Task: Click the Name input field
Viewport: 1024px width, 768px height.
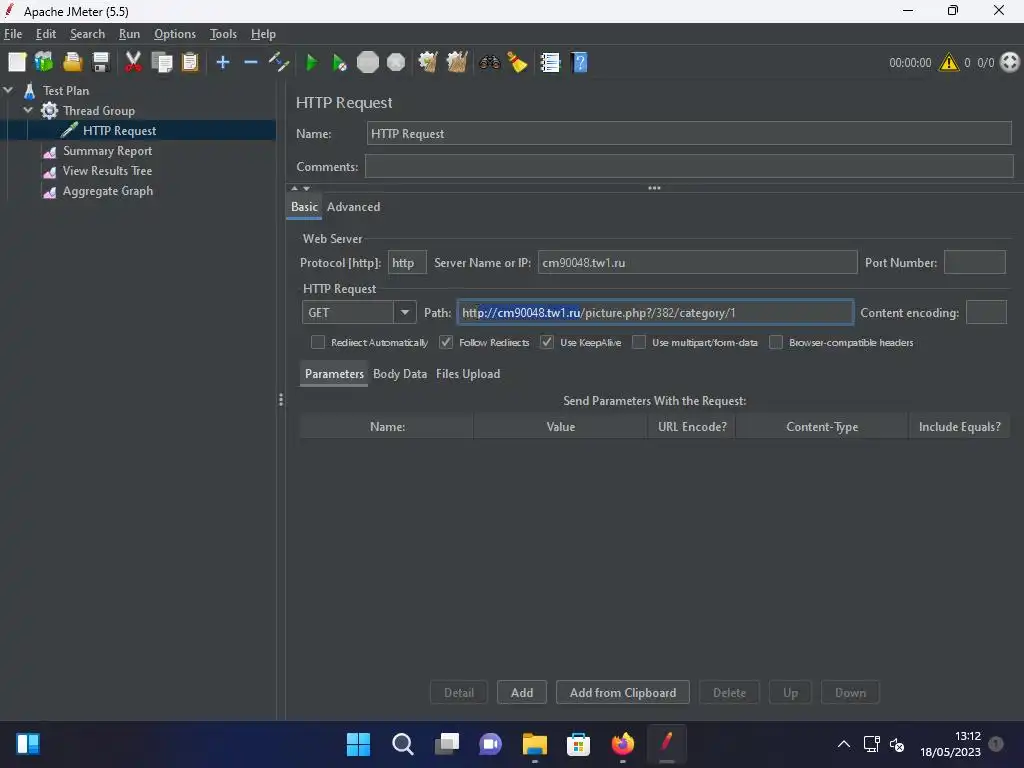Action: [689, 134]
